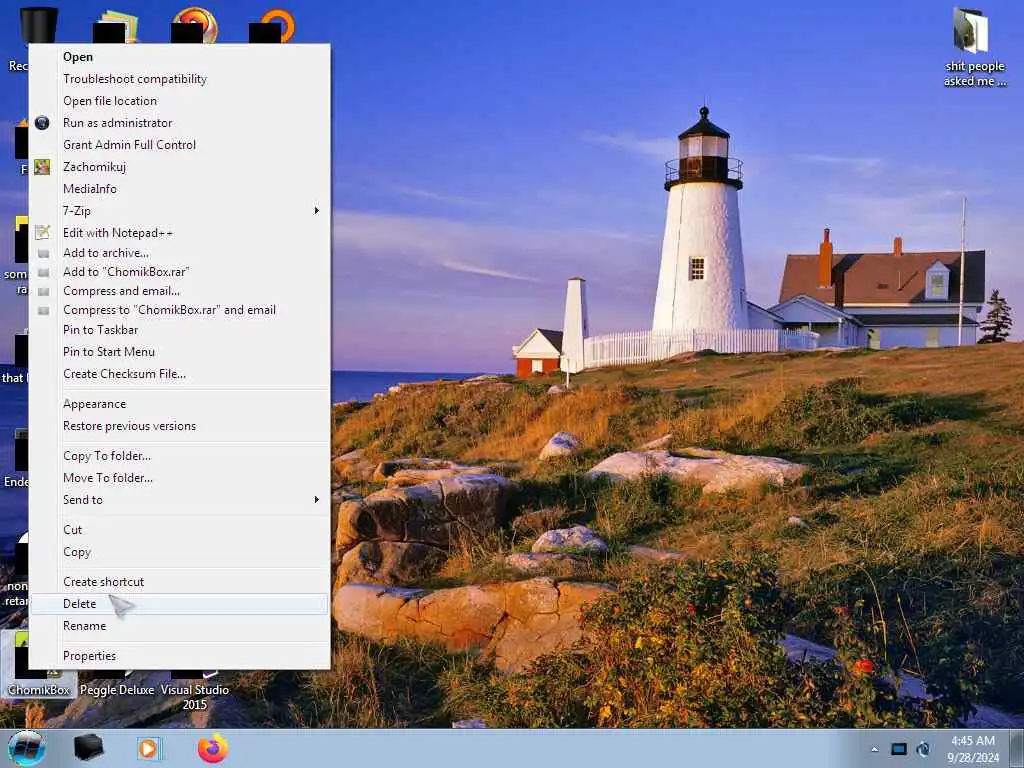The height and width of the screenshot is (768, 1024).
Task: Click the globe sync tray icon
Action: (923, 749)
